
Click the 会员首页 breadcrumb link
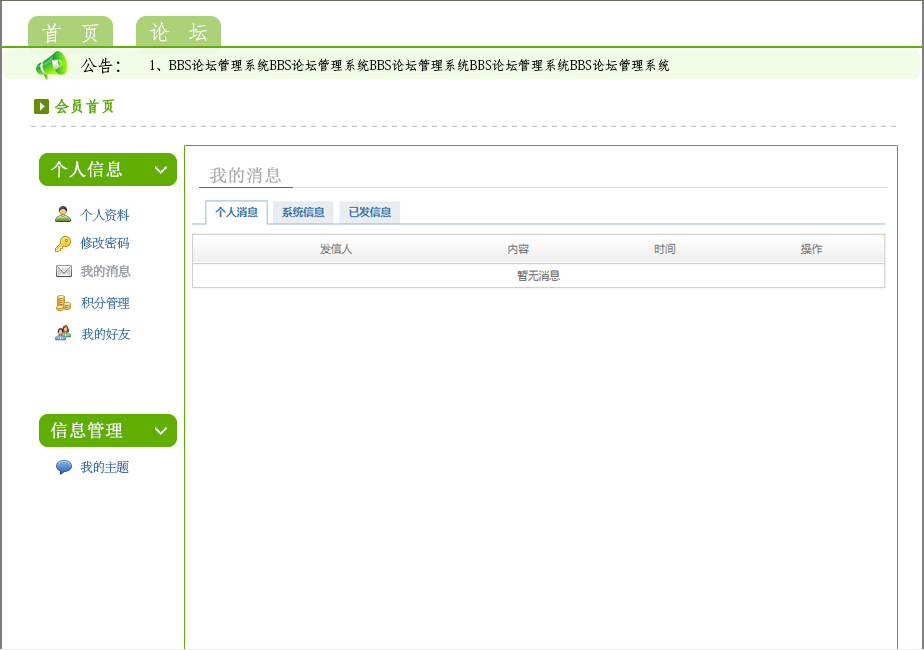point(85,106)
